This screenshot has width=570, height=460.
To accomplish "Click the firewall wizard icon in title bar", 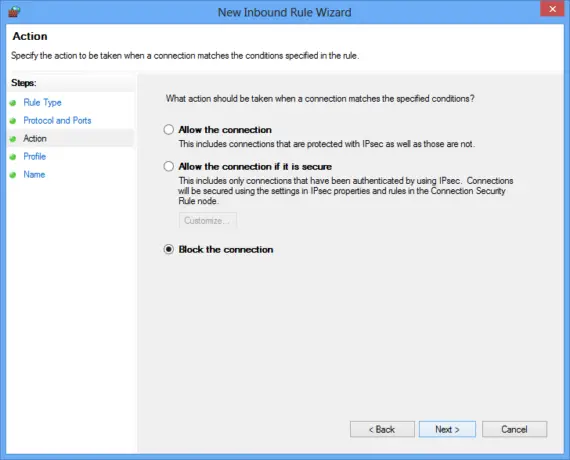I will [x=14, y=12].
